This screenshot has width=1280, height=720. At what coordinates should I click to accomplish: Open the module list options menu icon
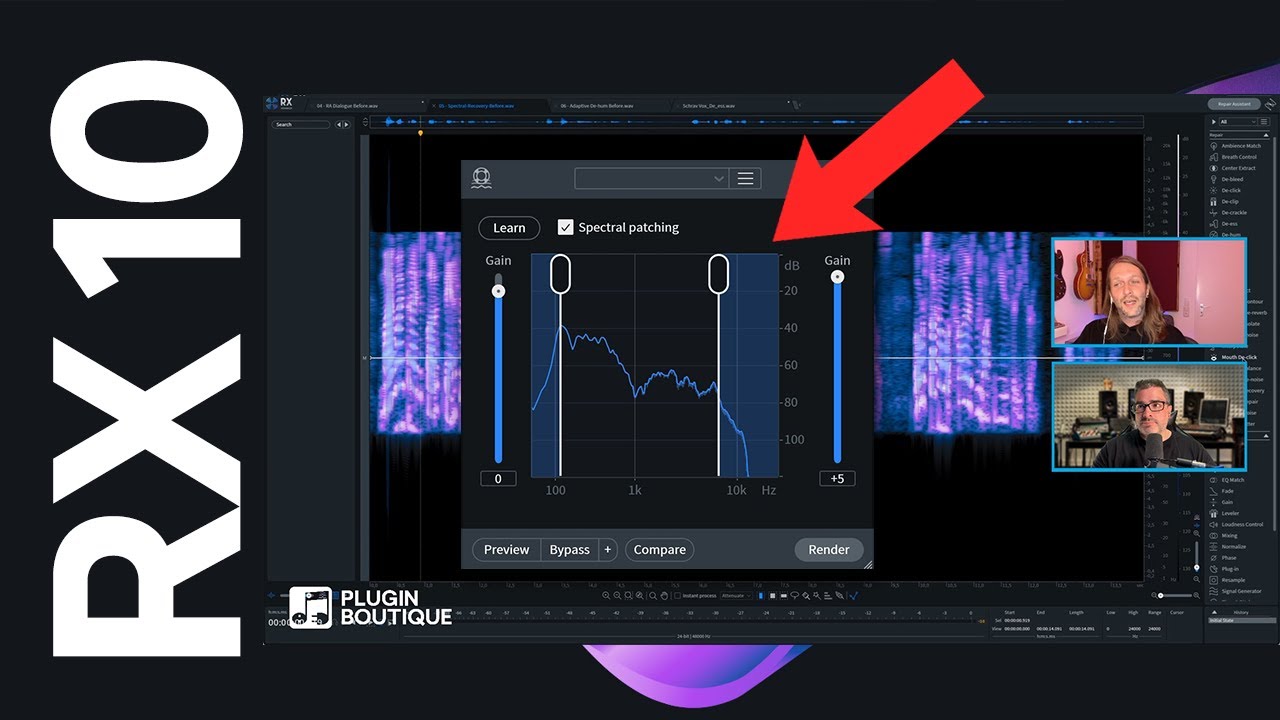[1264, 122]
